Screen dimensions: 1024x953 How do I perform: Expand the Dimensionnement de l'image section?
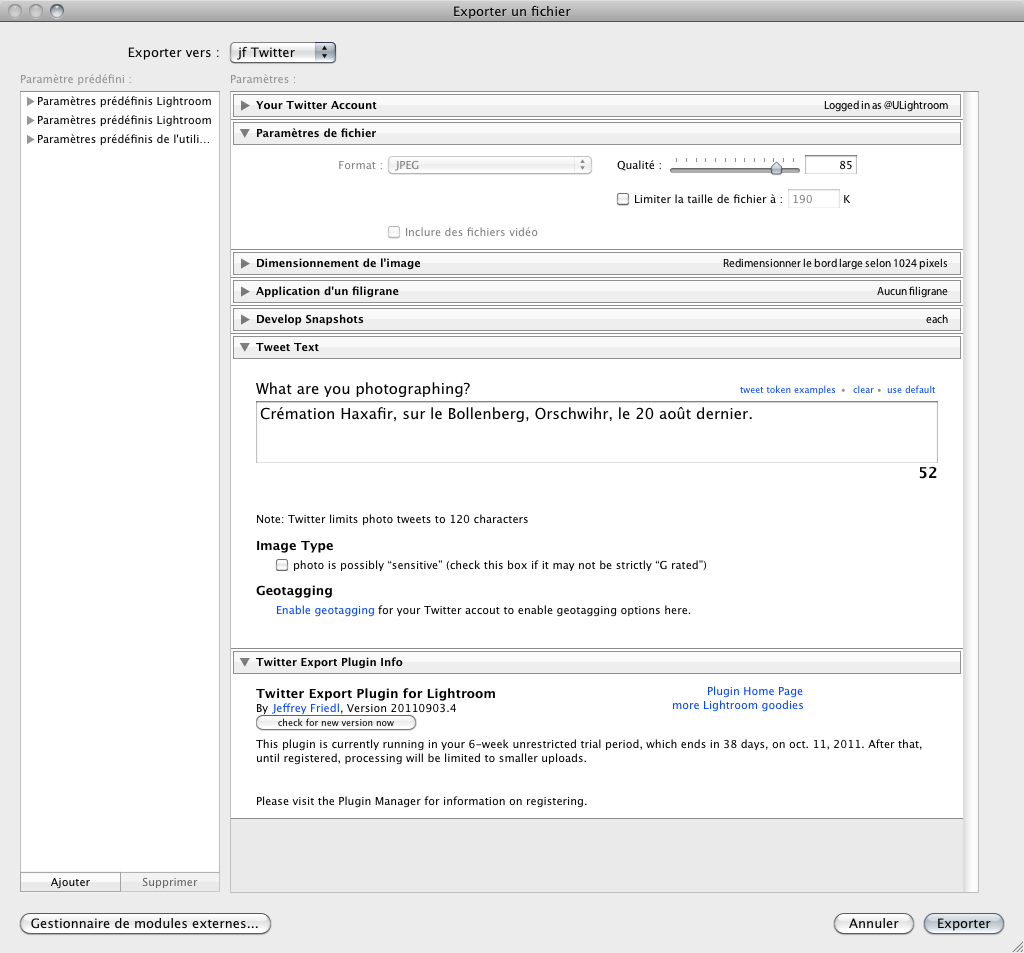[x=245, y=263]
